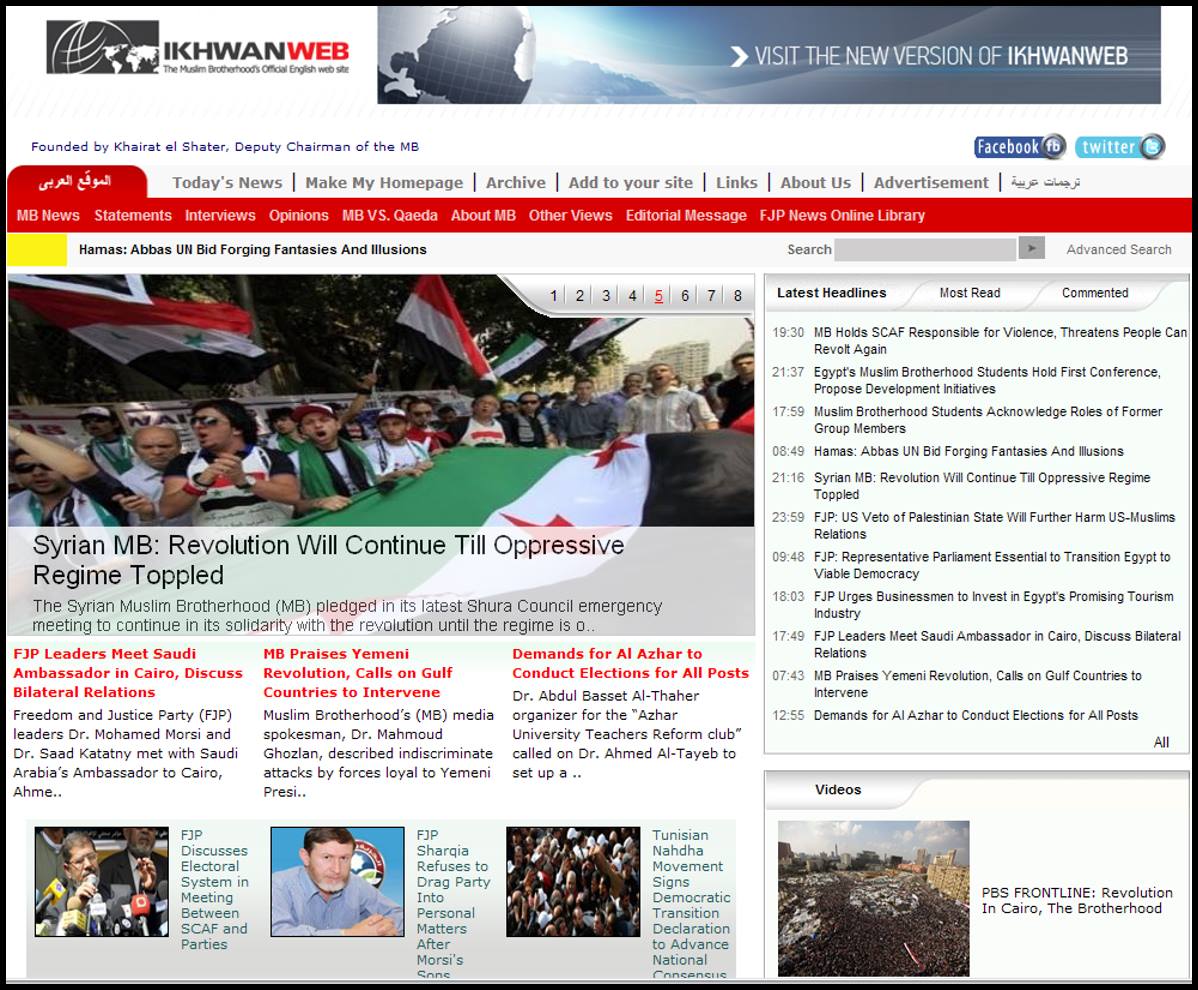1198x990 pixels.
Task: Click the Twitter icon button
Action: [x=1120, y=147]
